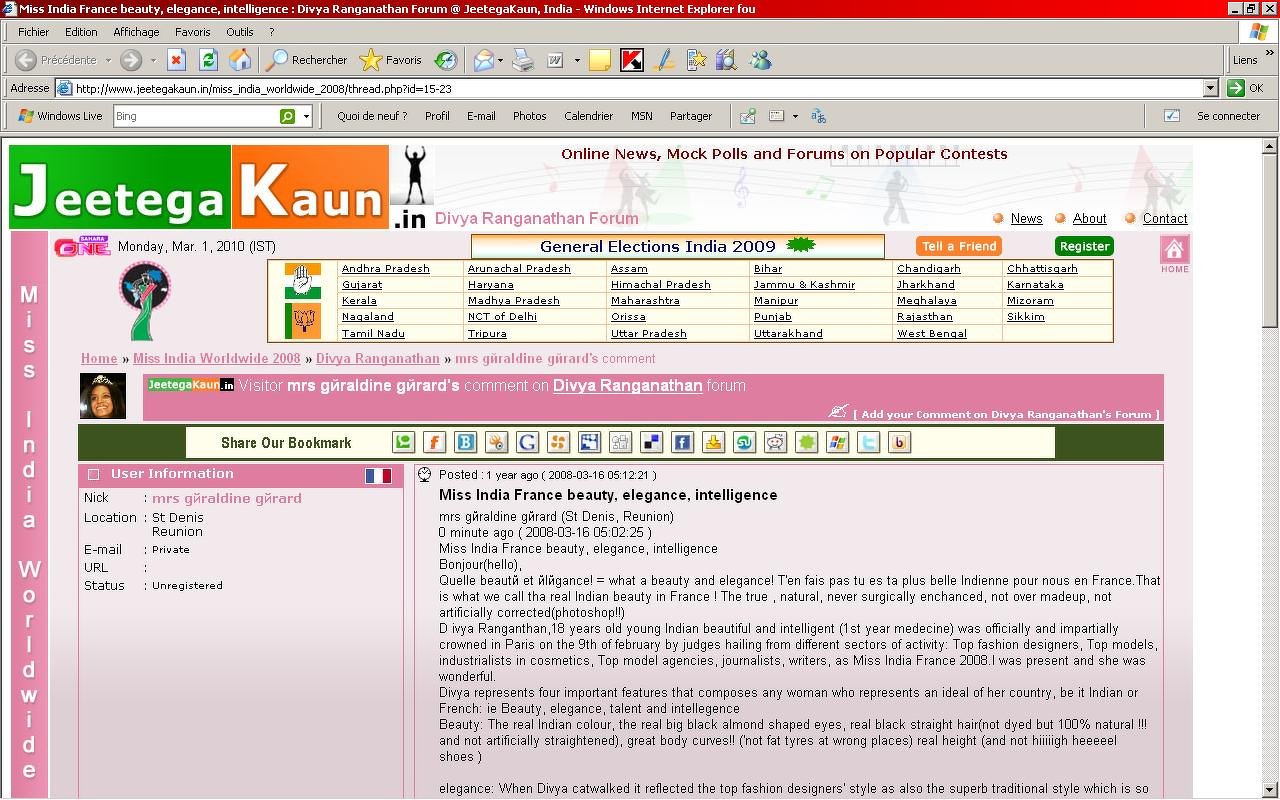Open the Tamil Nadu election link
Viewport: 1280px width, 800px height.
[373, 333]
